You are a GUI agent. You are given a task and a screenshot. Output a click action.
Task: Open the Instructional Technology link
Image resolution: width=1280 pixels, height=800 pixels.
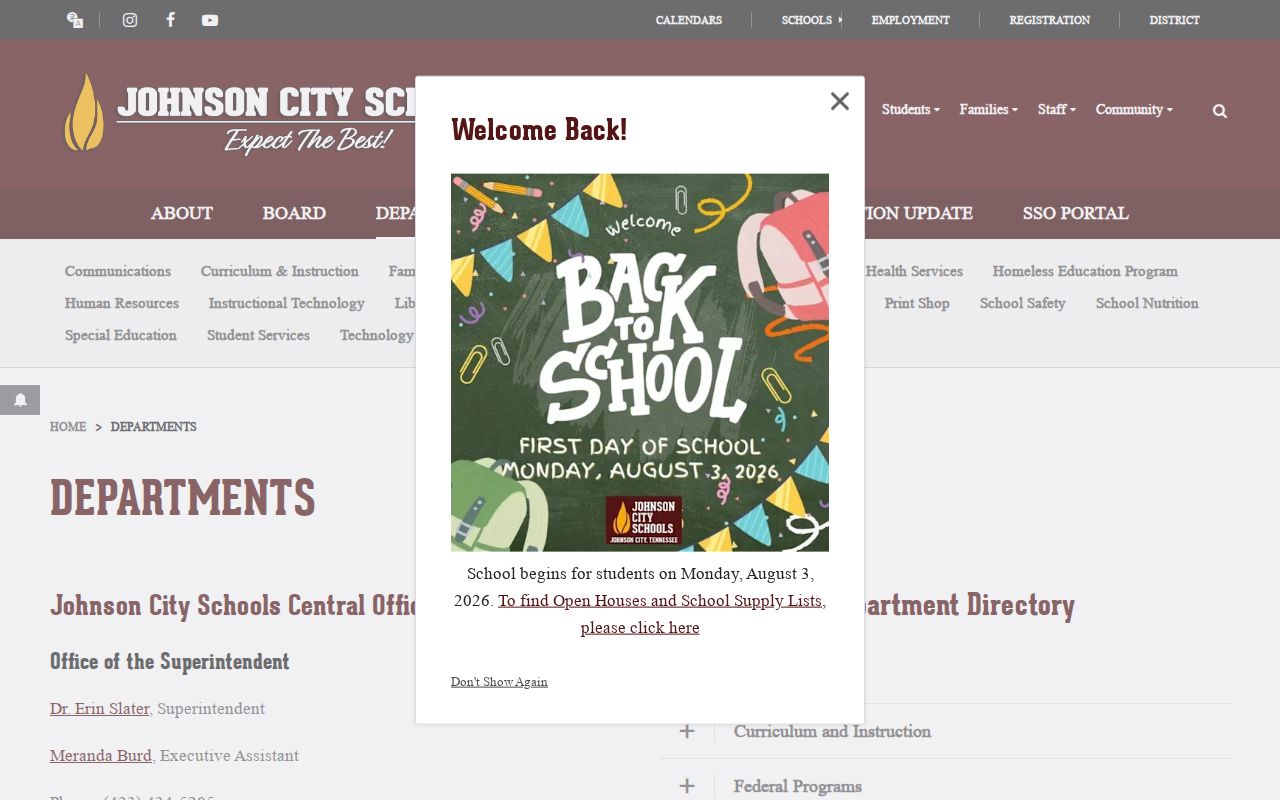point(286,303)
